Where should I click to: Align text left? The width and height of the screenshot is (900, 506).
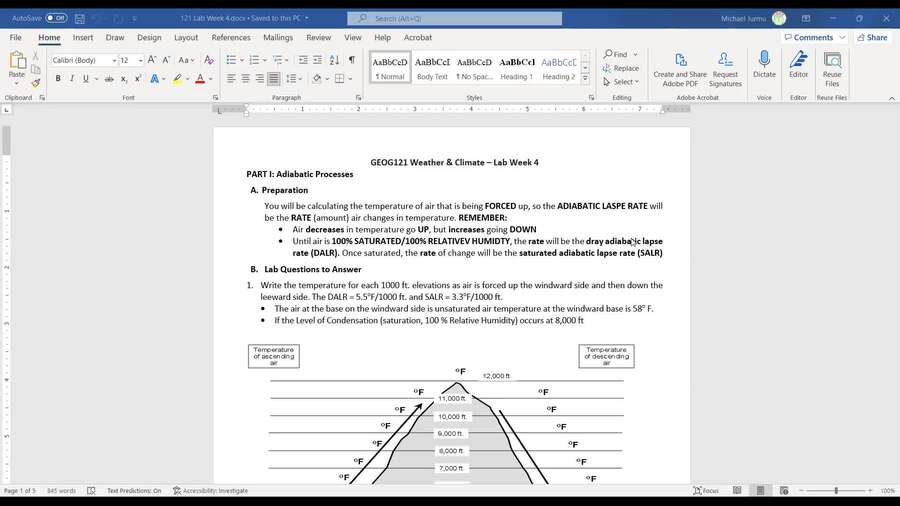tap(231, 79)
